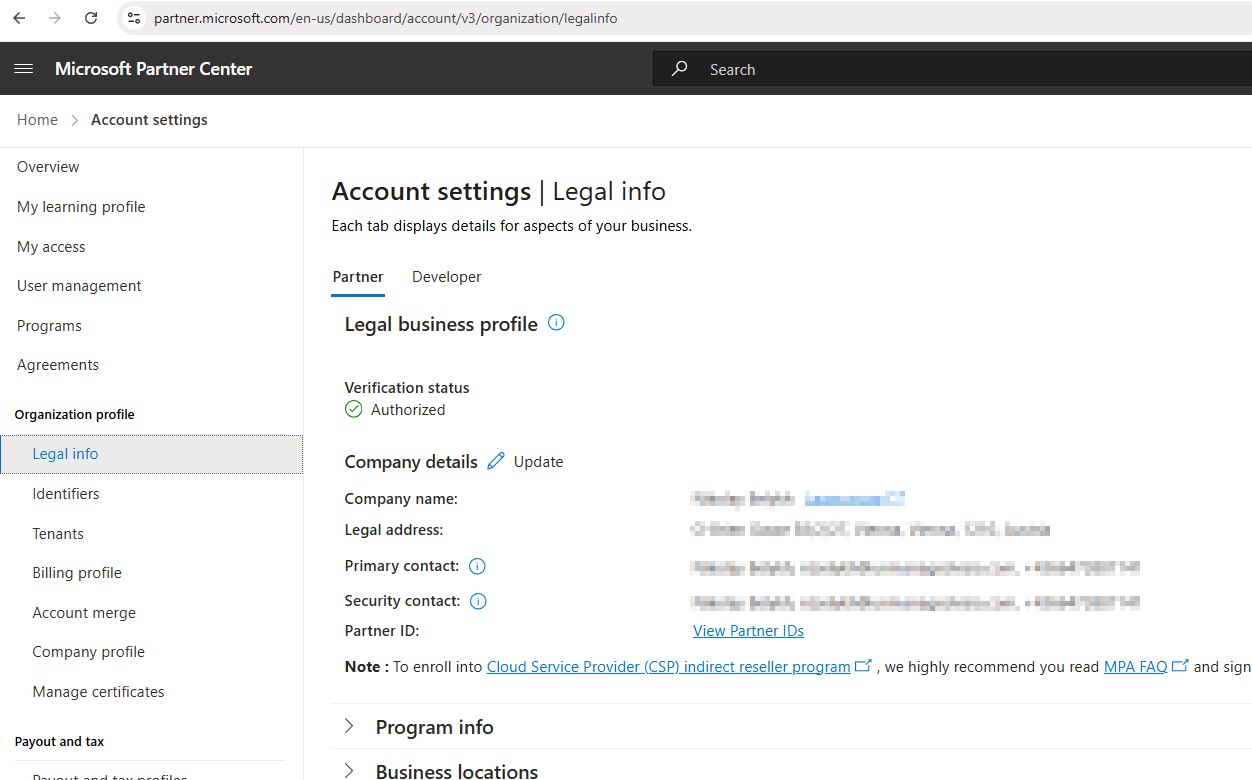Open the View Partner IDs link
The height and width of the screenshot is (780, 1252).
[748, 631]
